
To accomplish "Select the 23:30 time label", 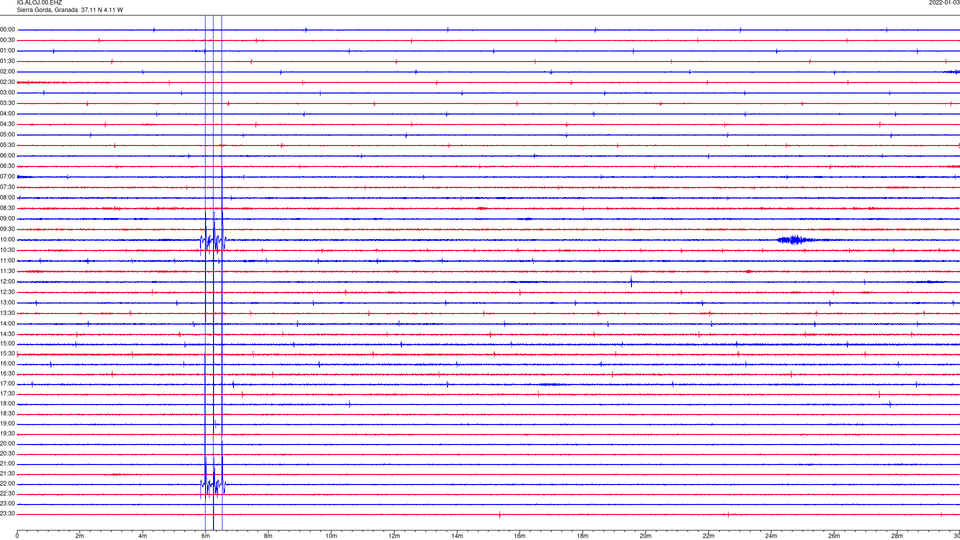I will tap(8, 514).
